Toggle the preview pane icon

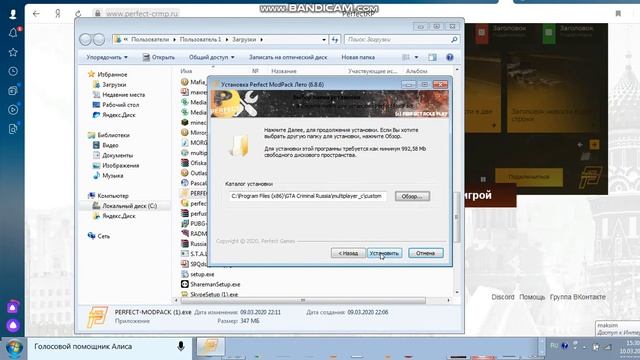tap(432, 58)
